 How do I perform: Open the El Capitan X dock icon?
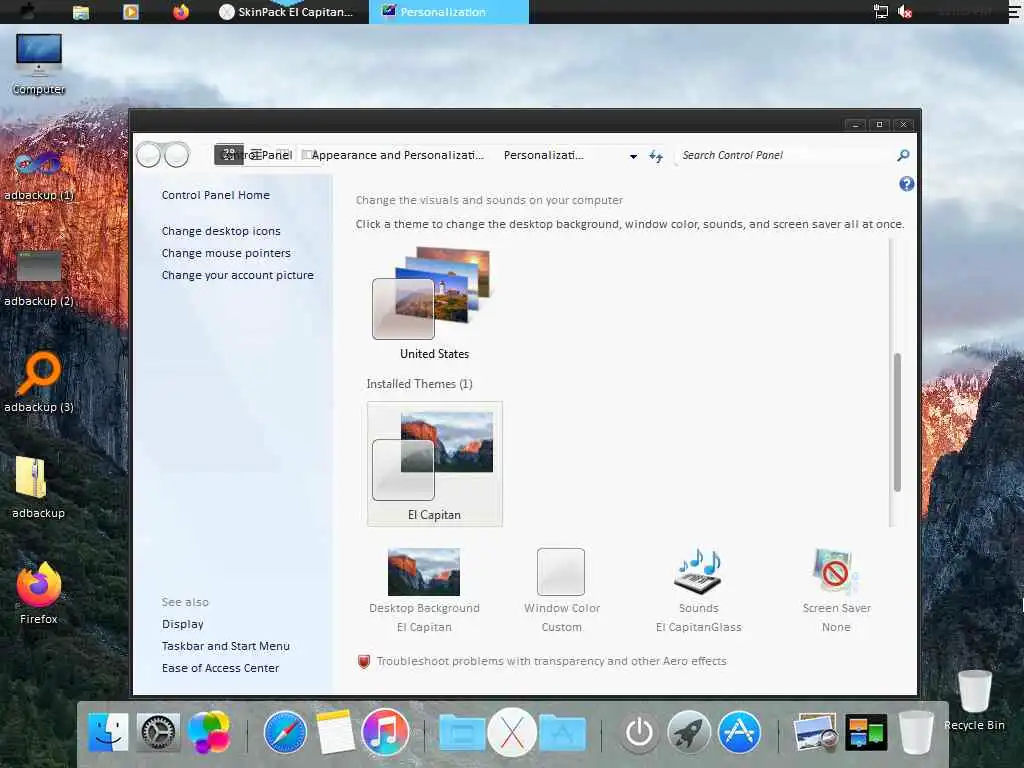tap(512, 732)
